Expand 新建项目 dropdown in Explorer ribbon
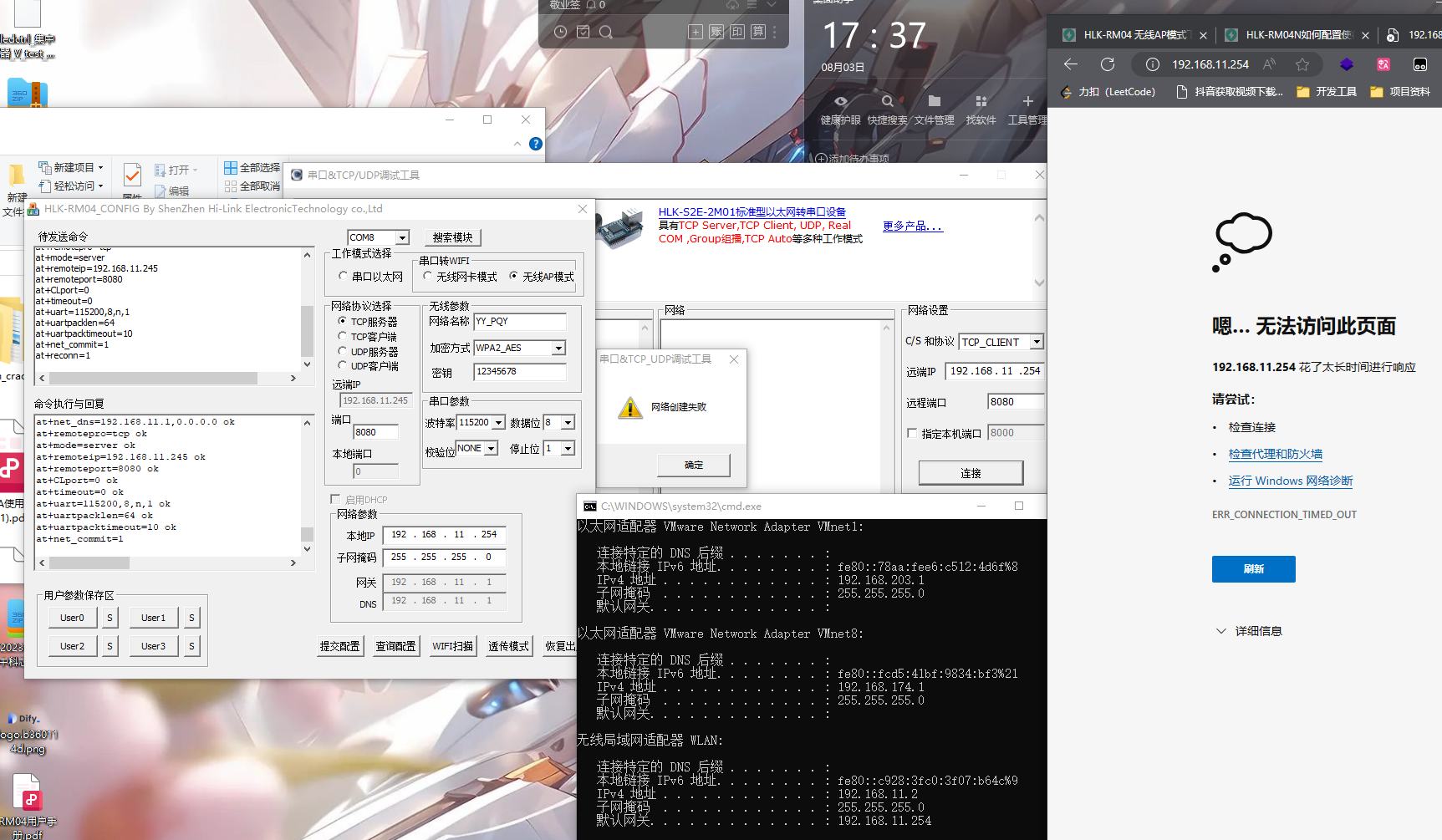The image size is (1442, 840). 101,167
